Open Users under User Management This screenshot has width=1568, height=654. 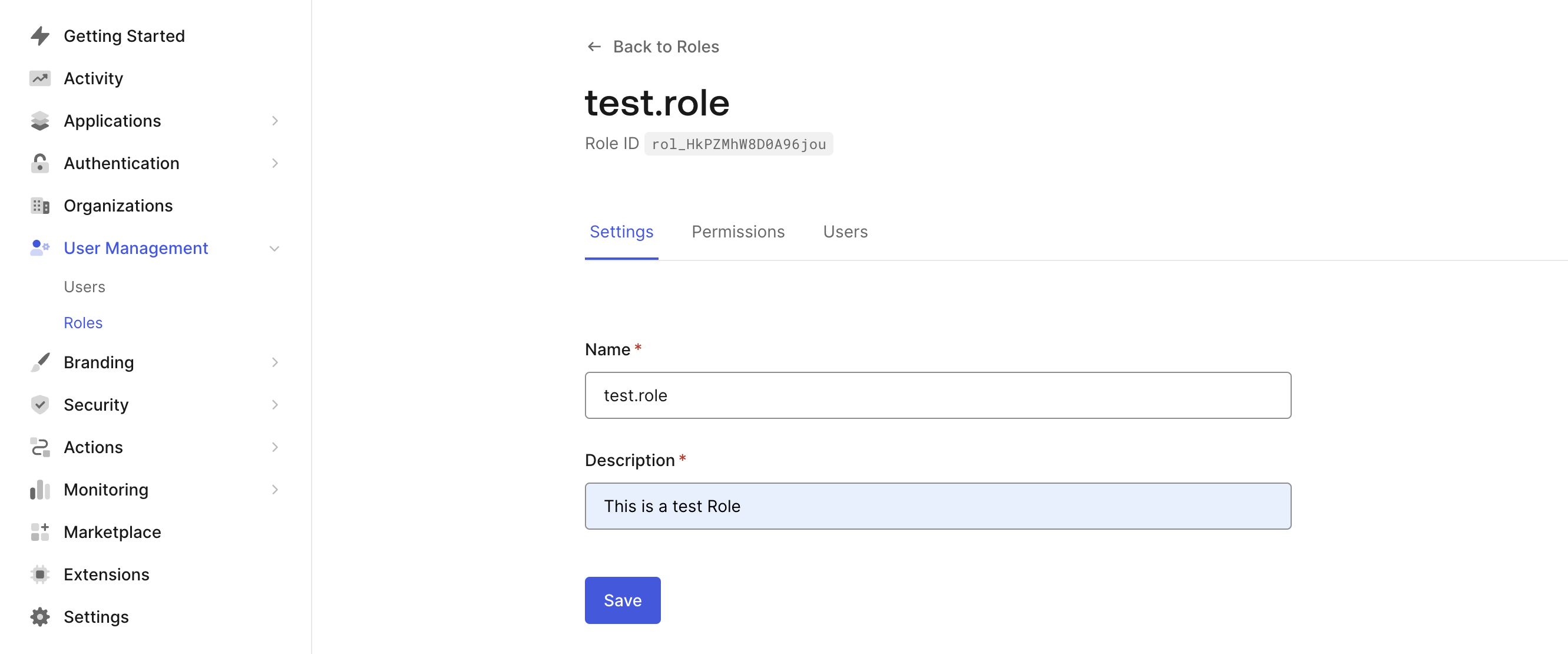[x=85, y=287]
